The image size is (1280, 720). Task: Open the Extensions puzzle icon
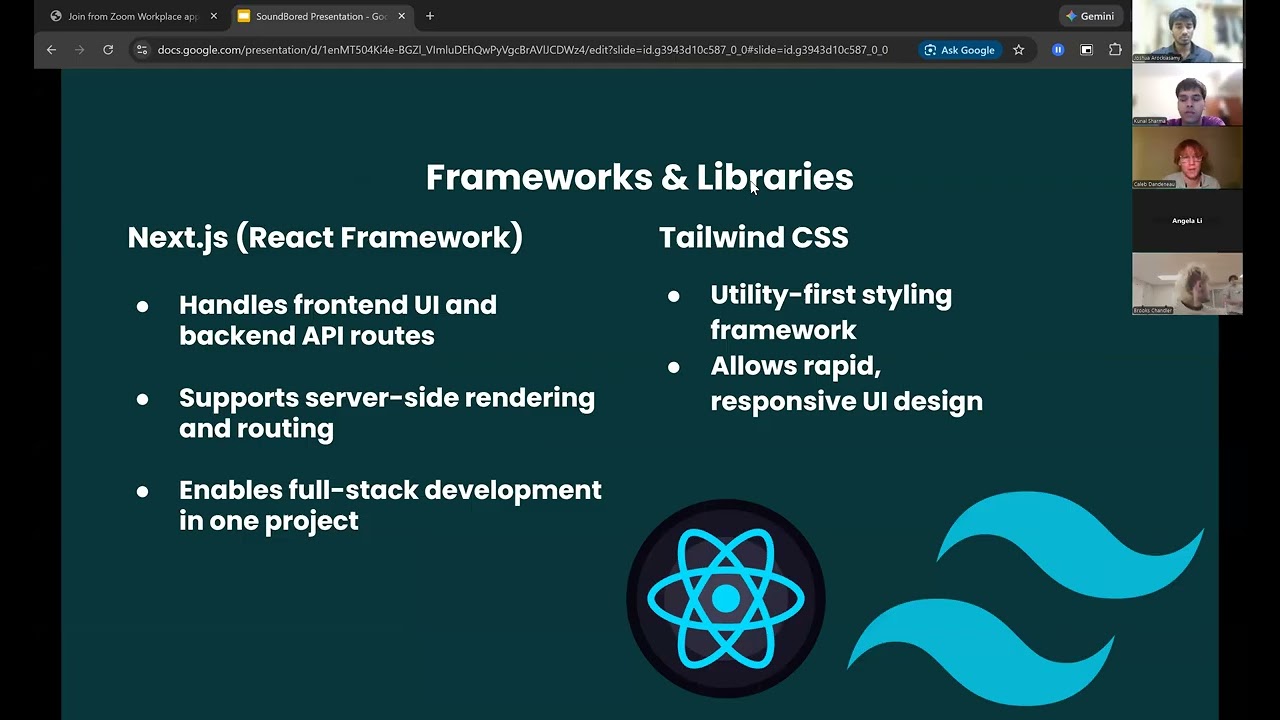[x=1115, y=50]
